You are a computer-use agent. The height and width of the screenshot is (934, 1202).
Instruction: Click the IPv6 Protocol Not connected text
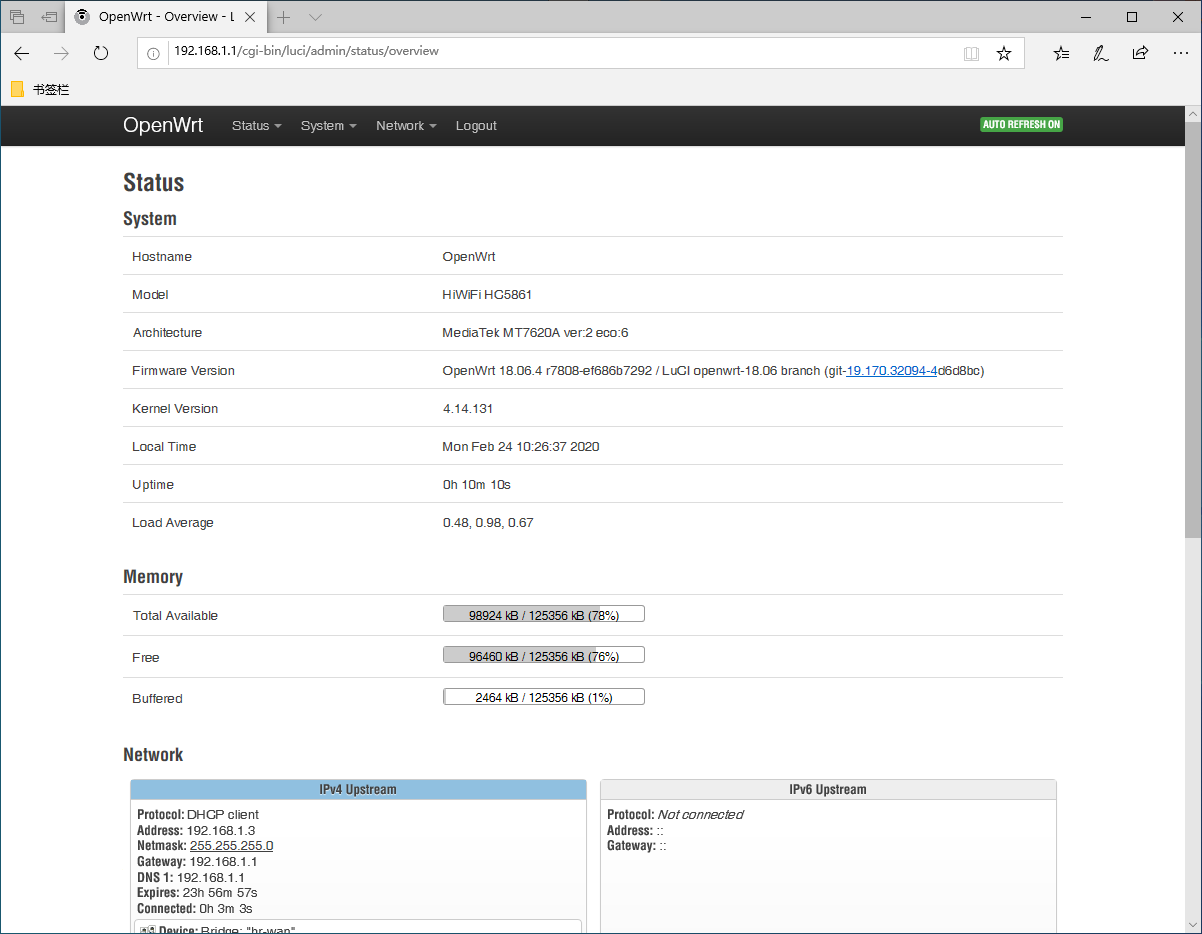point(700,815)
